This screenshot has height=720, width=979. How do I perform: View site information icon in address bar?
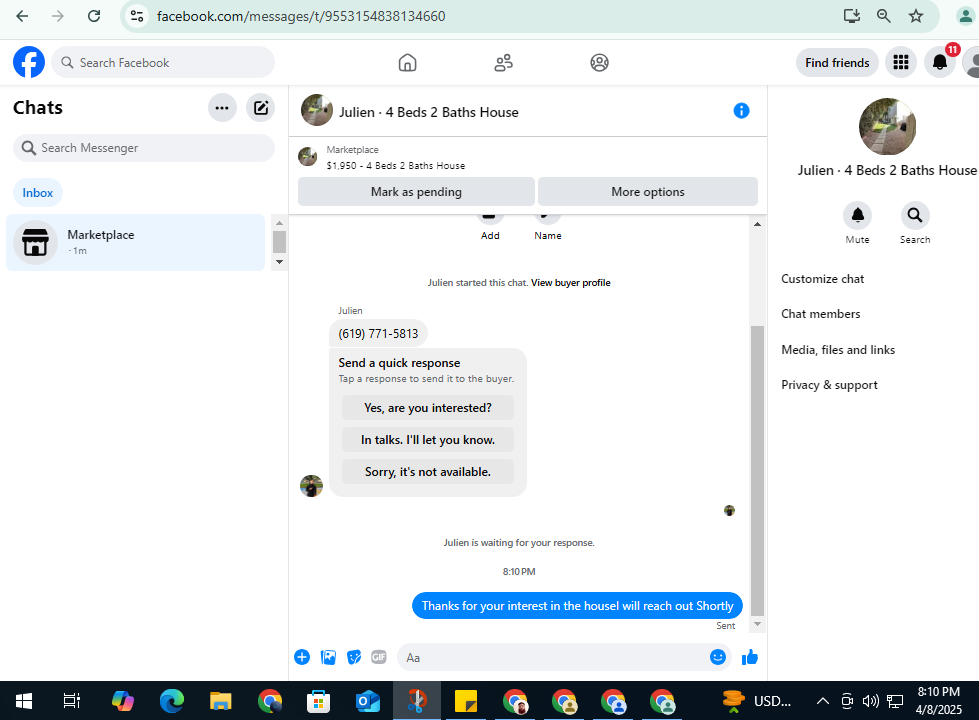click(137, 16)
